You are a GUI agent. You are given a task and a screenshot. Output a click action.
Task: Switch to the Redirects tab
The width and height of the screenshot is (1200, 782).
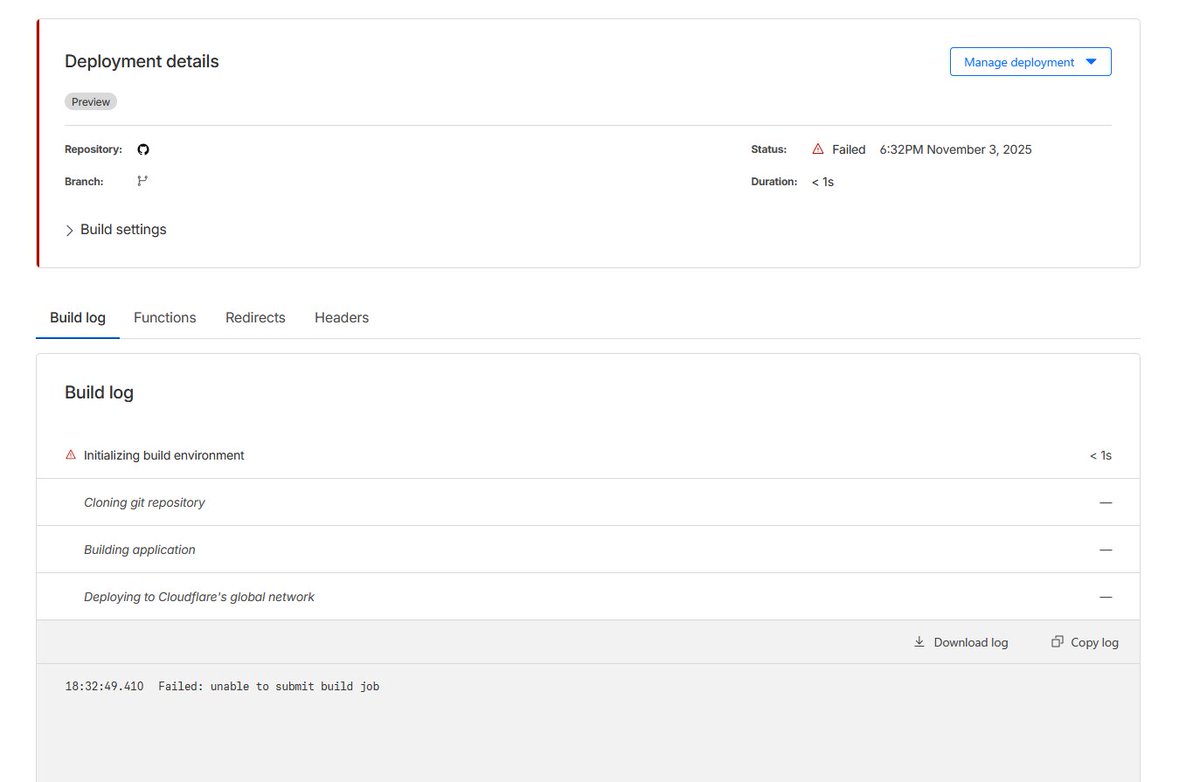tap(255, 318)
